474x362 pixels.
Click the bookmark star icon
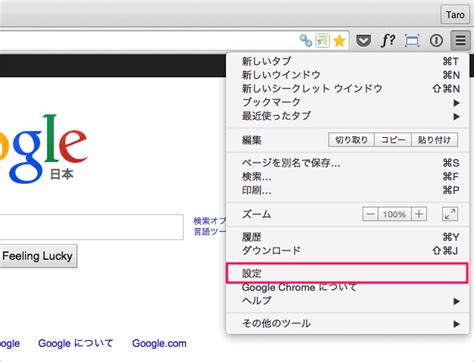pos(339,41)
